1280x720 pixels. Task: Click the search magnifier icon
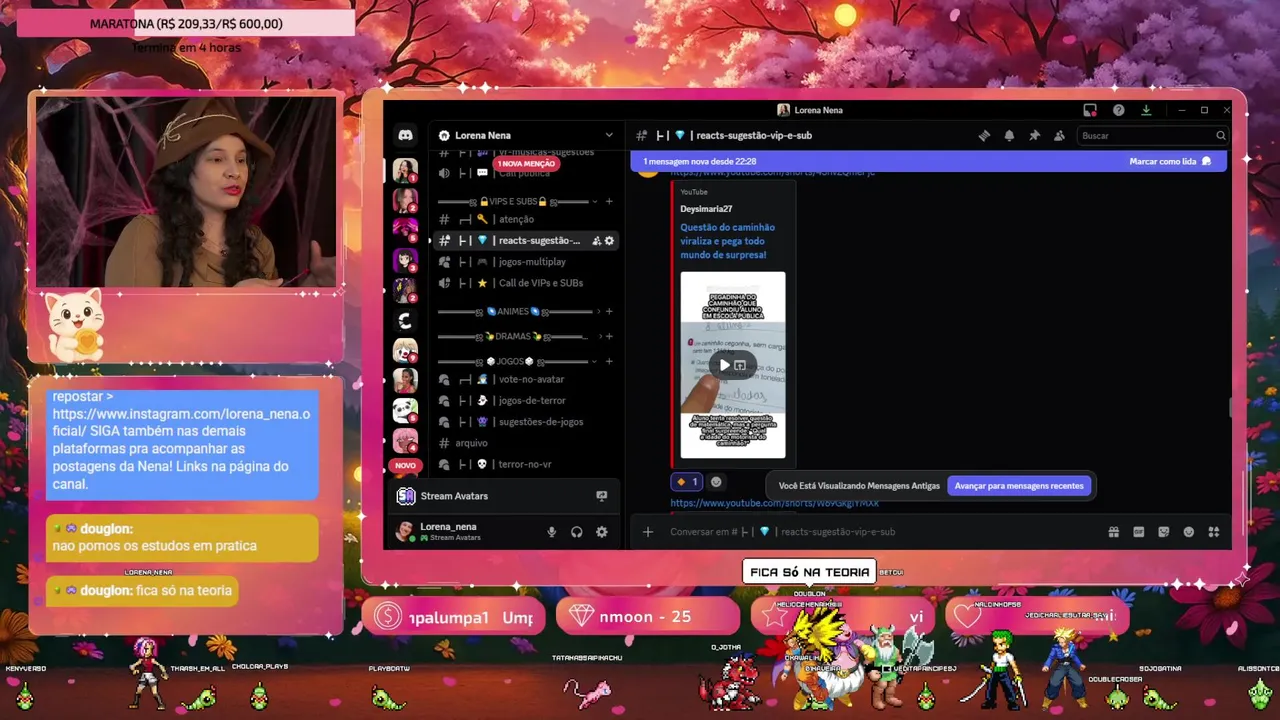(x=1220, y=135)
